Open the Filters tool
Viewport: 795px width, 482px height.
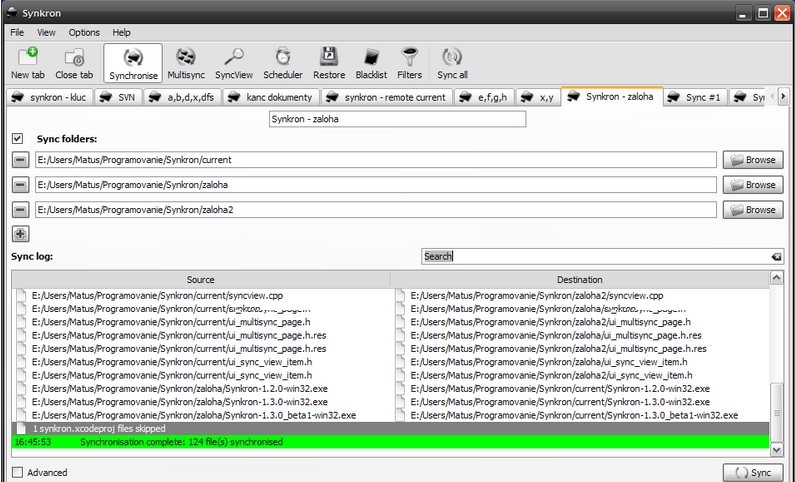point(409,63)
